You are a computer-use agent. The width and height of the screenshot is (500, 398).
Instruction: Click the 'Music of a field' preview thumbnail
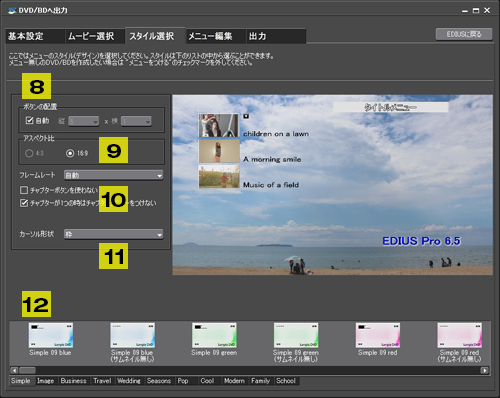coord(219,177)
